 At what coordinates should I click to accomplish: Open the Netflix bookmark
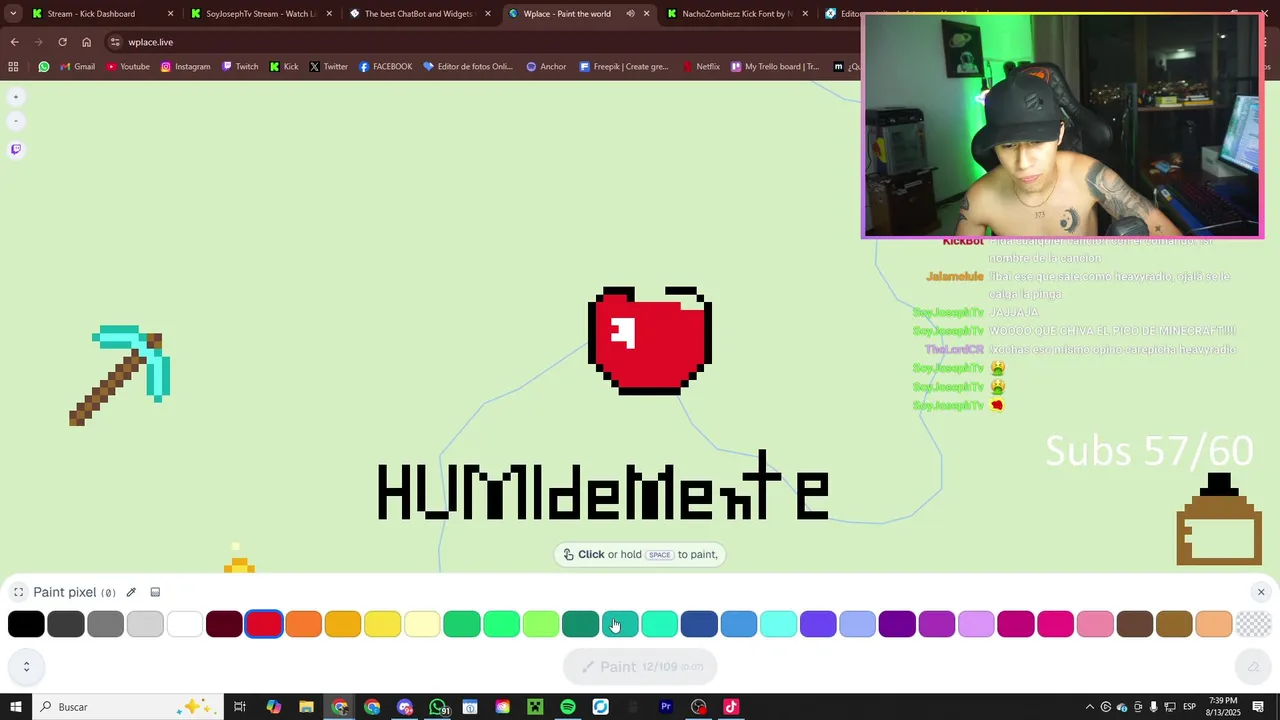(x=701, y=67)
